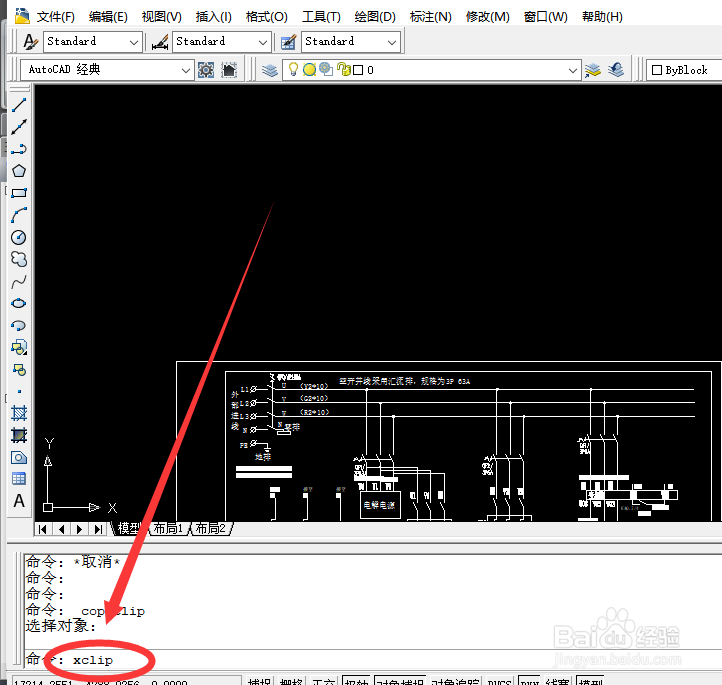Select the Ellipse Arc tool
The image size is (722, 685).
coord(19,325)
